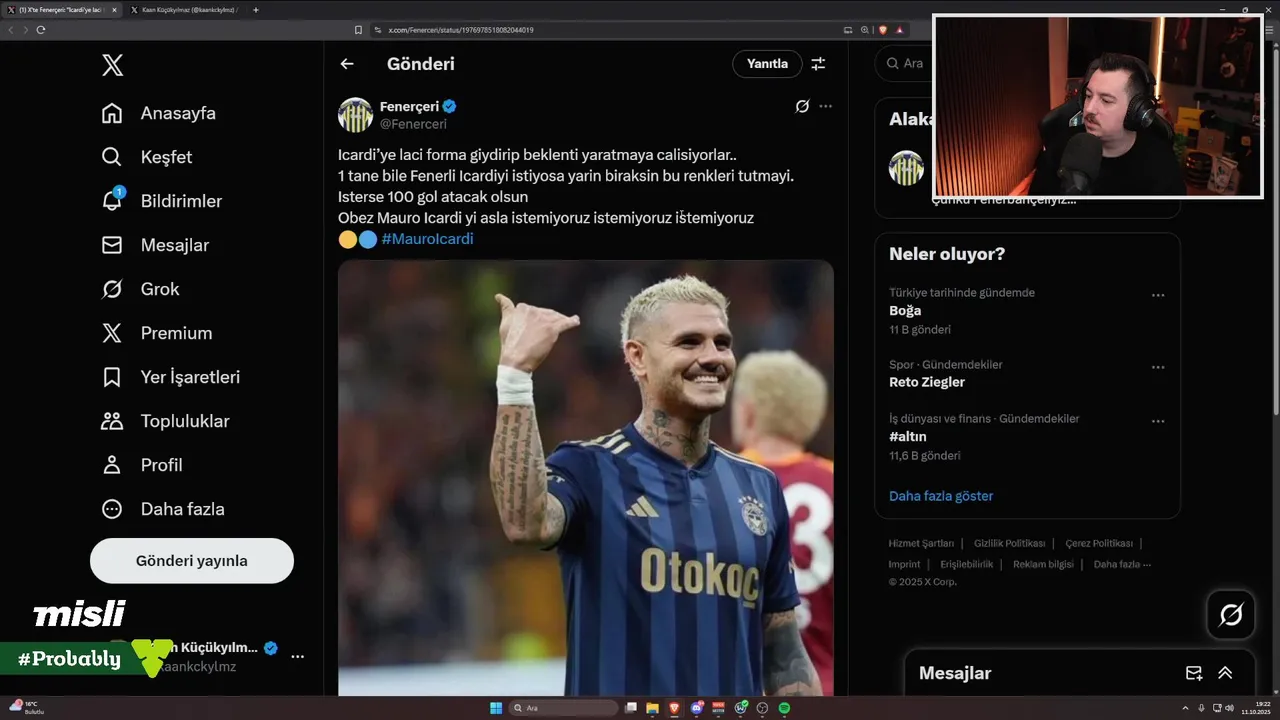Viewport: 1280px width, 720px height.
Task: Open the post's Icardi photo
Action: [x=586, y=478]
